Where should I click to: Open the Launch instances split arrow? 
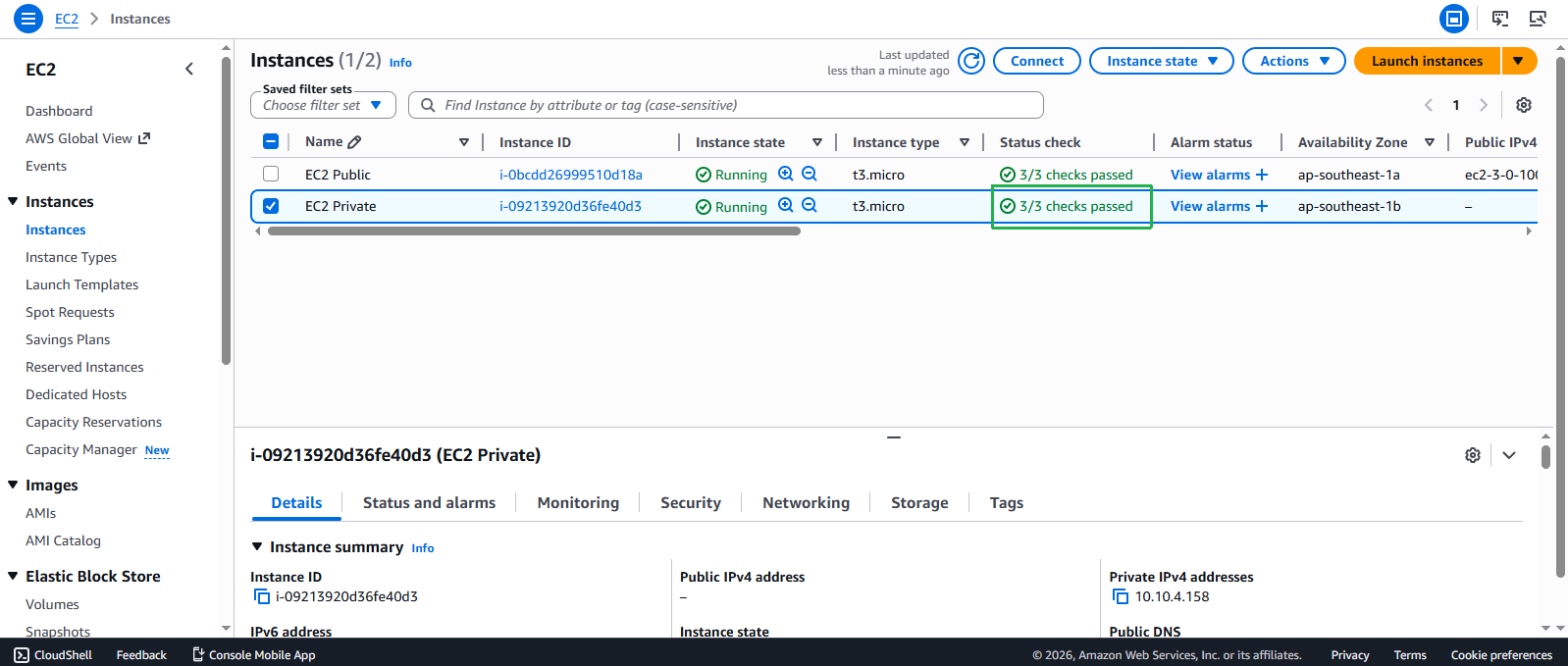tap(1519, 61)
